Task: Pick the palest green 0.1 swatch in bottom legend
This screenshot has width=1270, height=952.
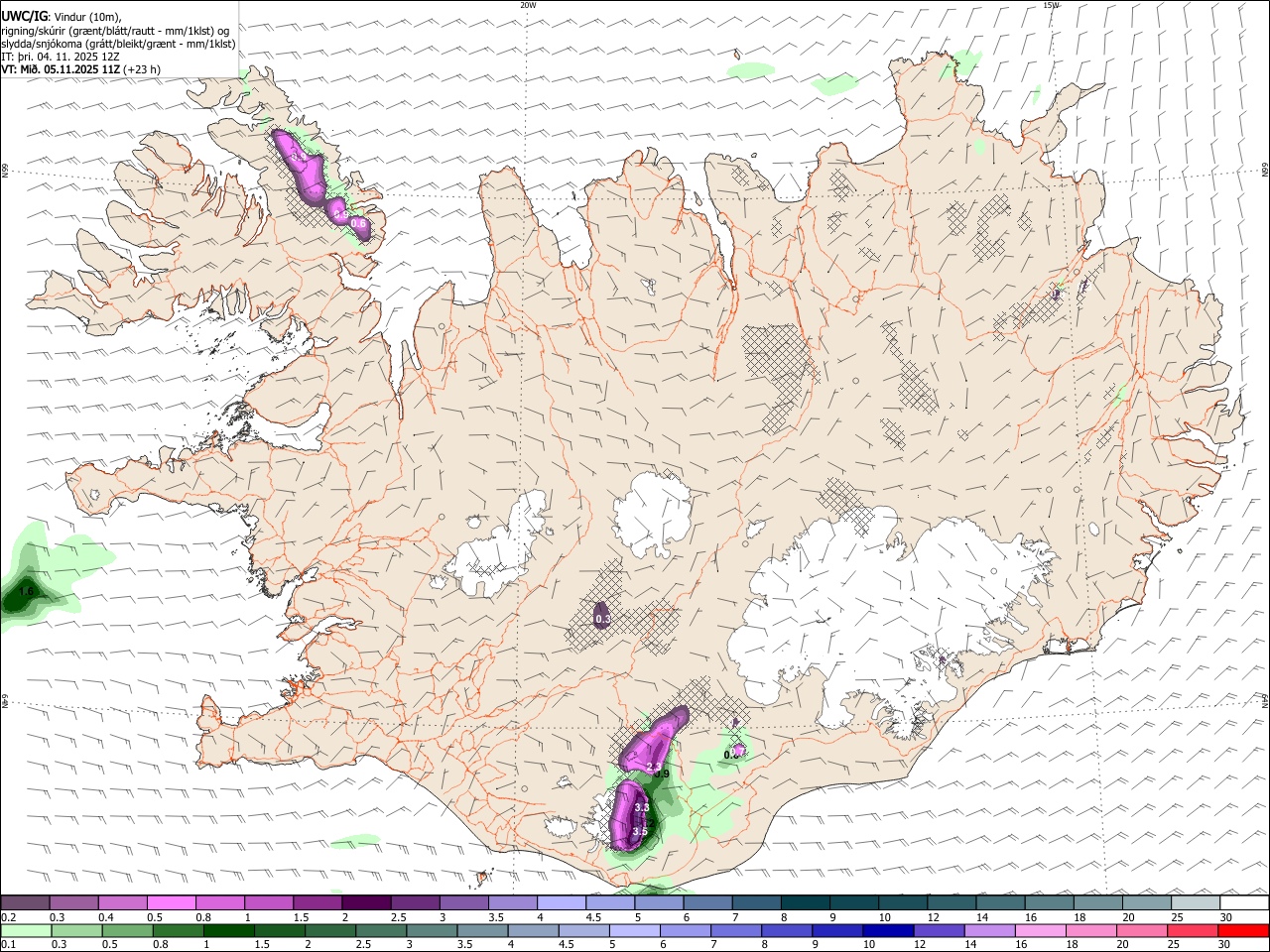Action: [x=26, y=930]
